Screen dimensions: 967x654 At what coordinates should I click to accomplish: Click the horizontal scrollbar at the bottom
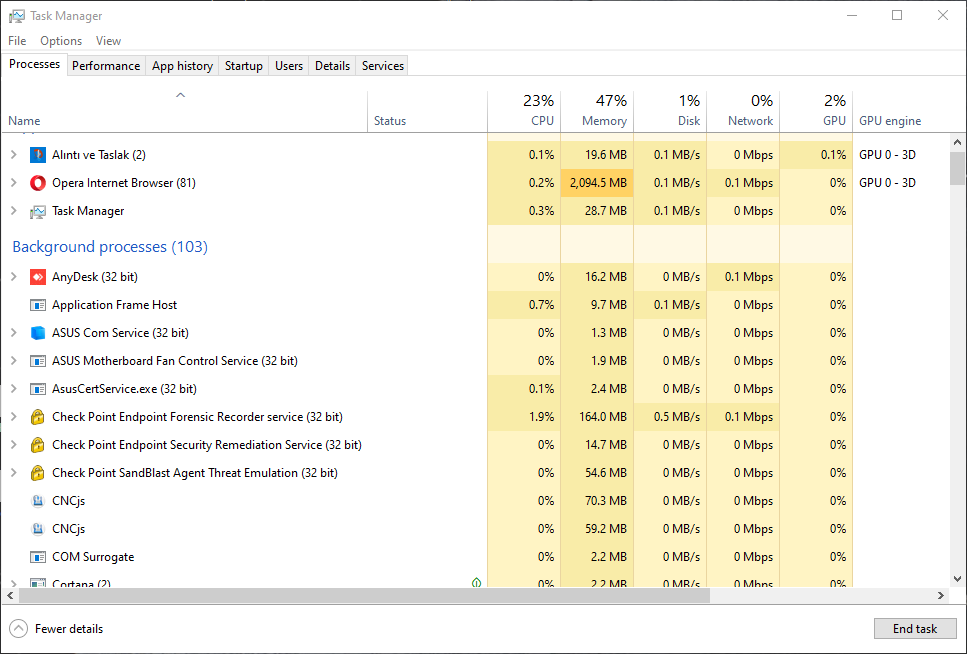pyautogui.click(x=360, y=596)
